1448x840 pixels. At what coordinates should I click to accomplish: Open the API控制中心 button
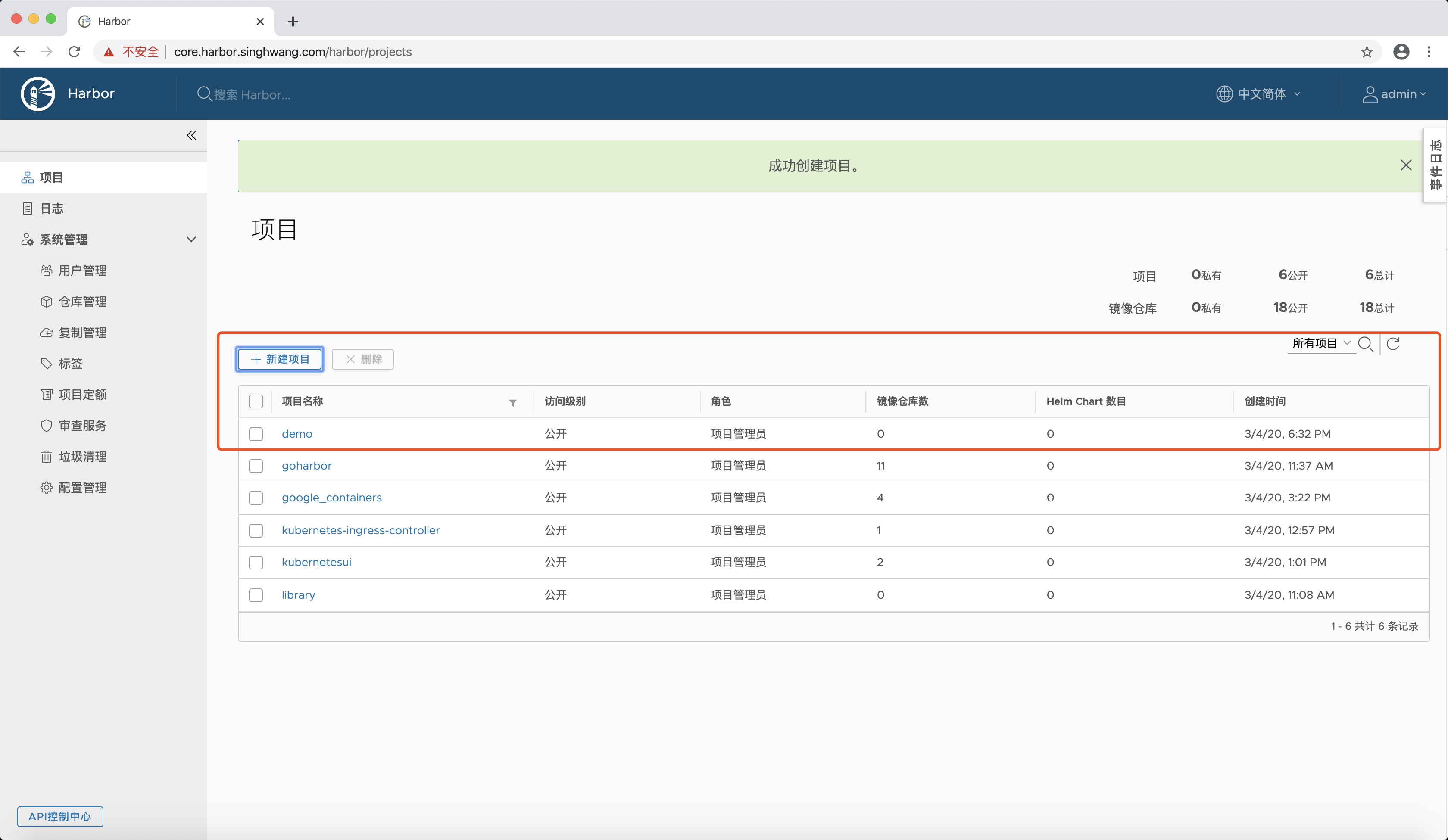point(60,816)
